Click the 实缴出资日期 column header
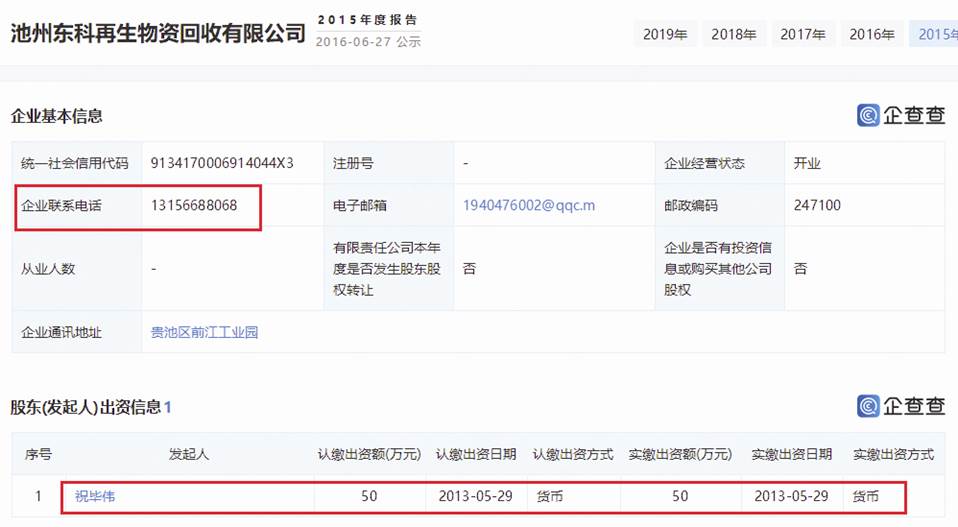Viewport: 958px width, 527px height. click(791, 454)
